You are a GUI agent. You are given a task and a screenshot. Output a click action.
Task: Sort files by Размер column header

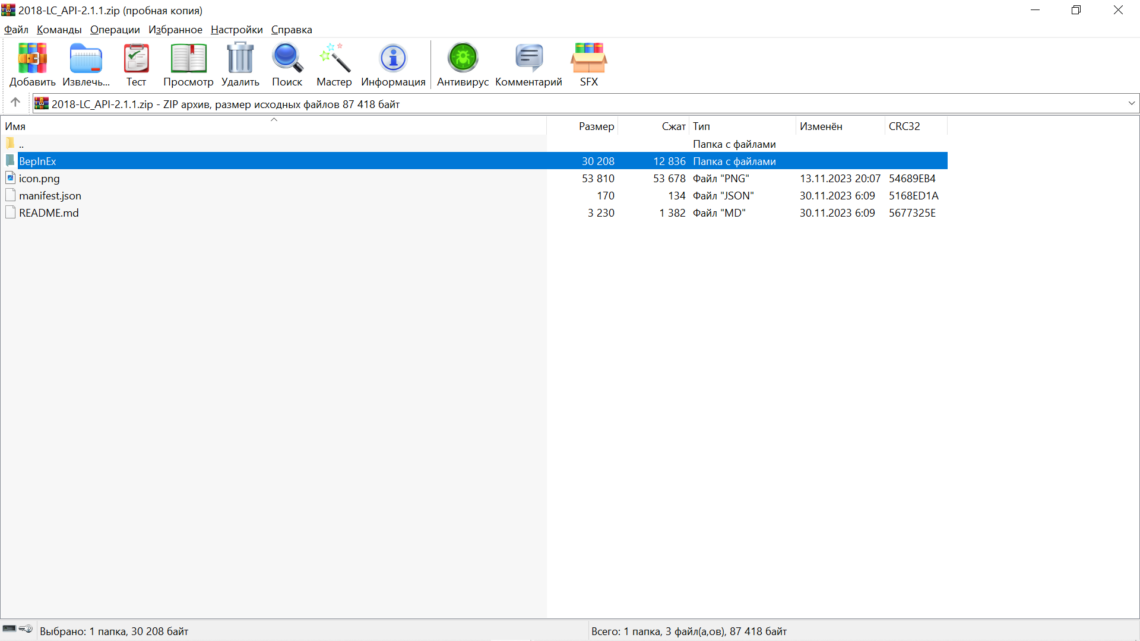click(x=596, y=127)
